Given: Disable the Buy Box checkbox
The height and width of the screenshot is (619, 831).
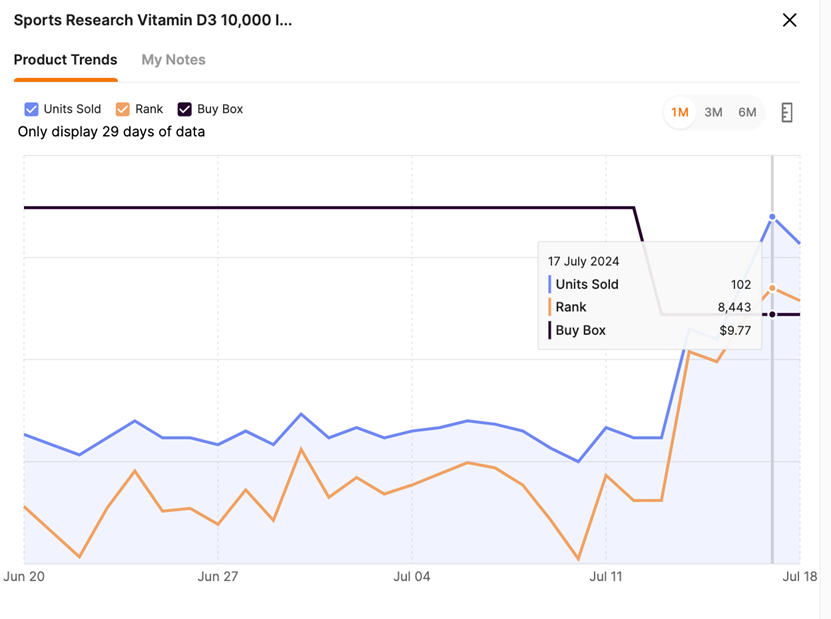Looking at the screenshot, I should [x=185, y=109].
